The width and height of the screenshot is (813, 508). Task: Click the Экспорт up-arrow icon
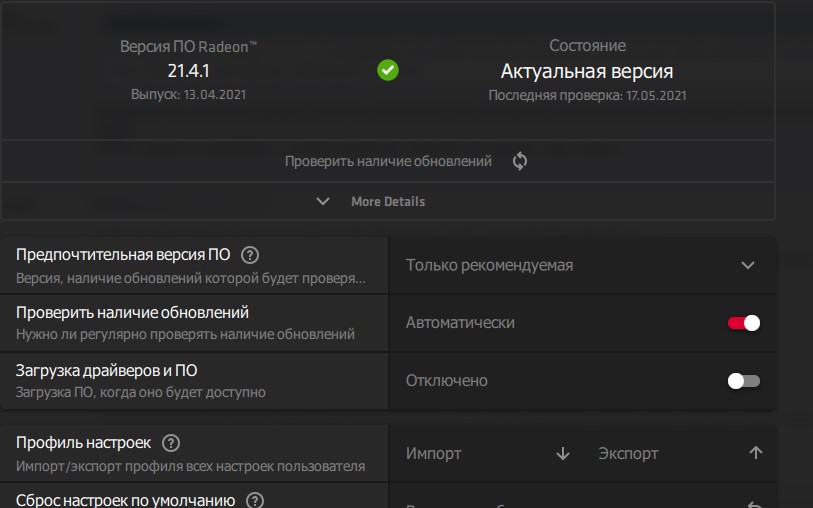click(x=755, y=453)
